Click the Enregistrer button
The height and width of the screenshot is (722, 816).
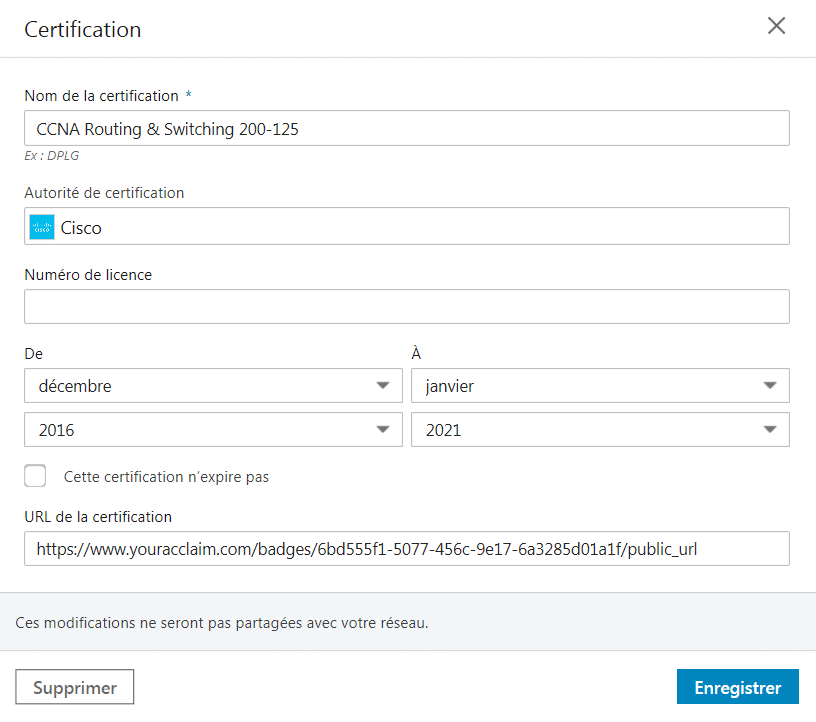(x=737, y=687)
